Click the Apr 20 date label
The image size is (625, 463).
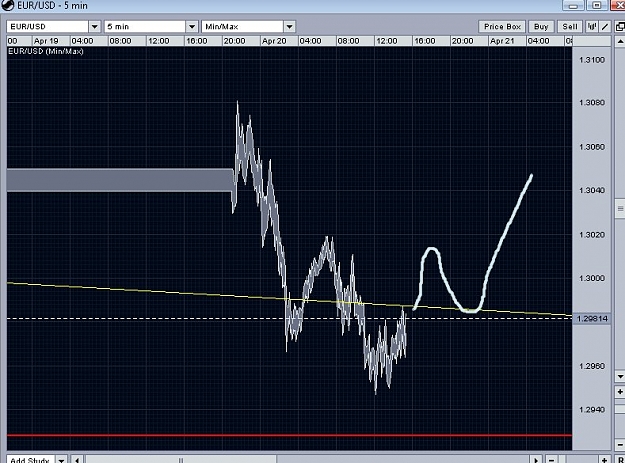pos(274,41)
